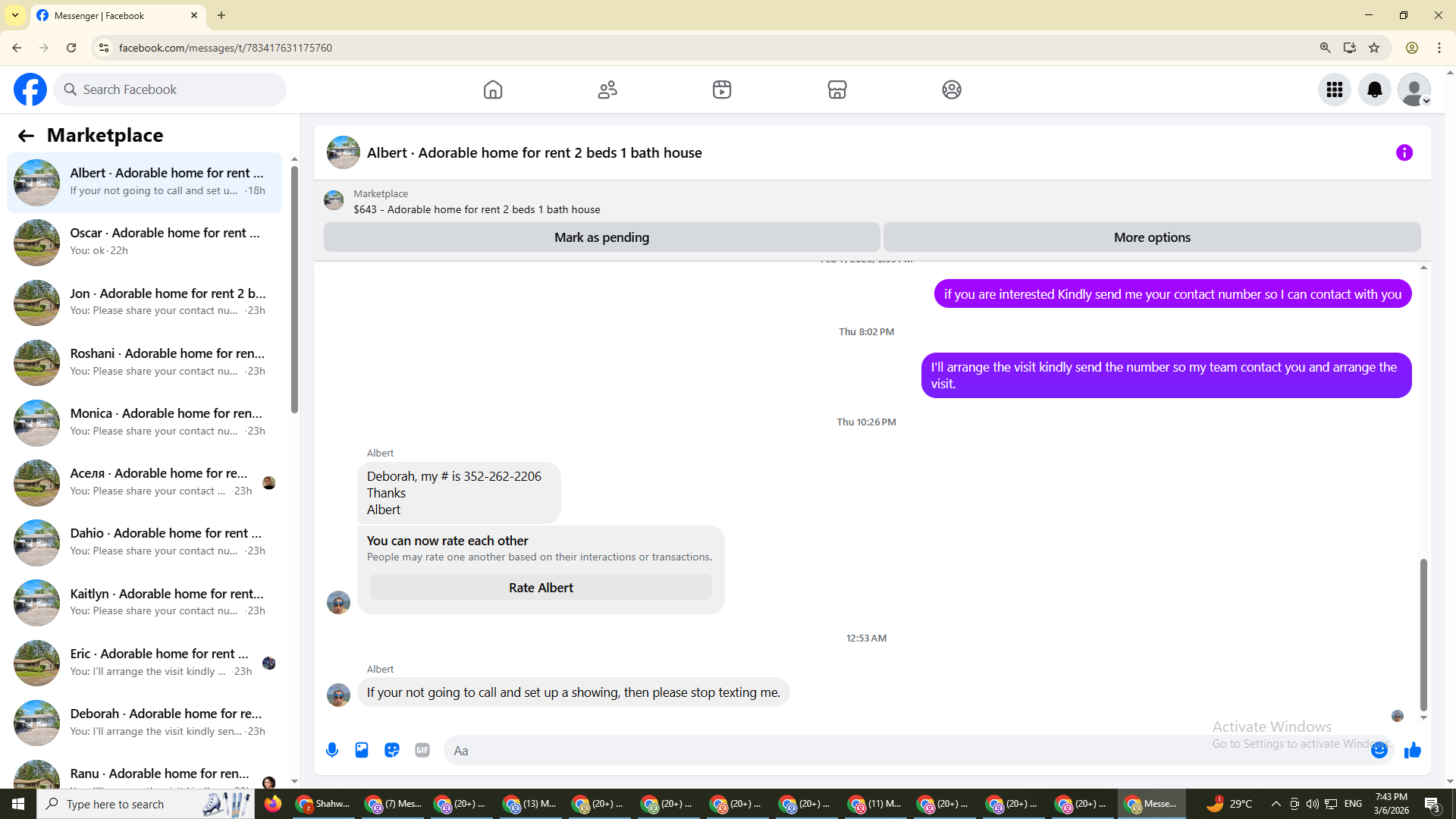Open the emoji picker in message box

click(1379, 750)
